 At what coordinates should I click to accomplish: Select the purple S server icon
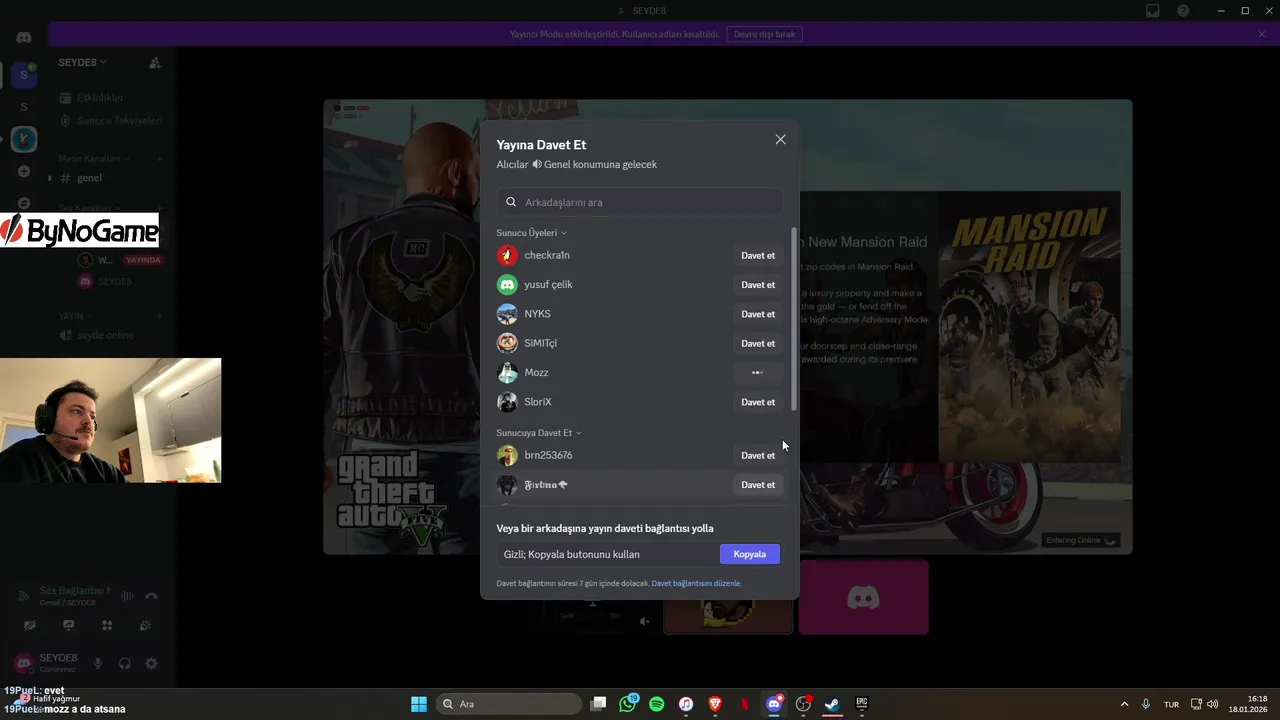[24, 75]
